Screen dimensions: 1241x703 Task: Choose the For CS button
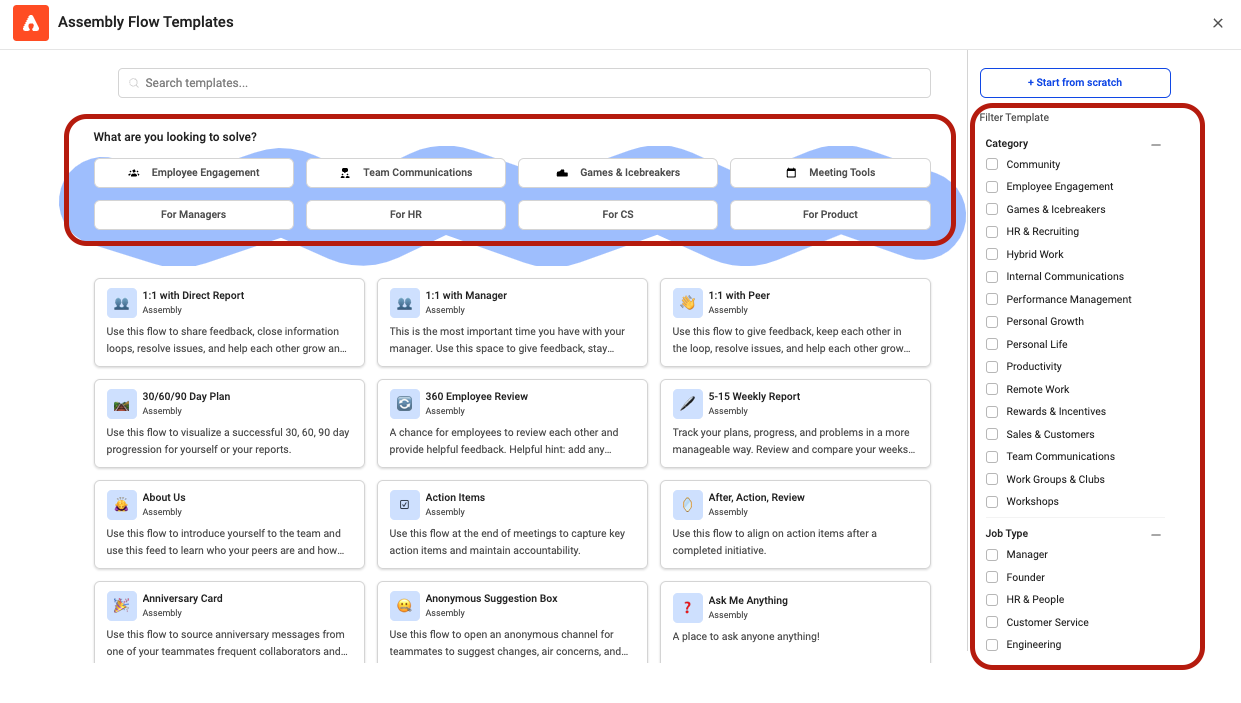pyautogui.click(x=618, y=215)
